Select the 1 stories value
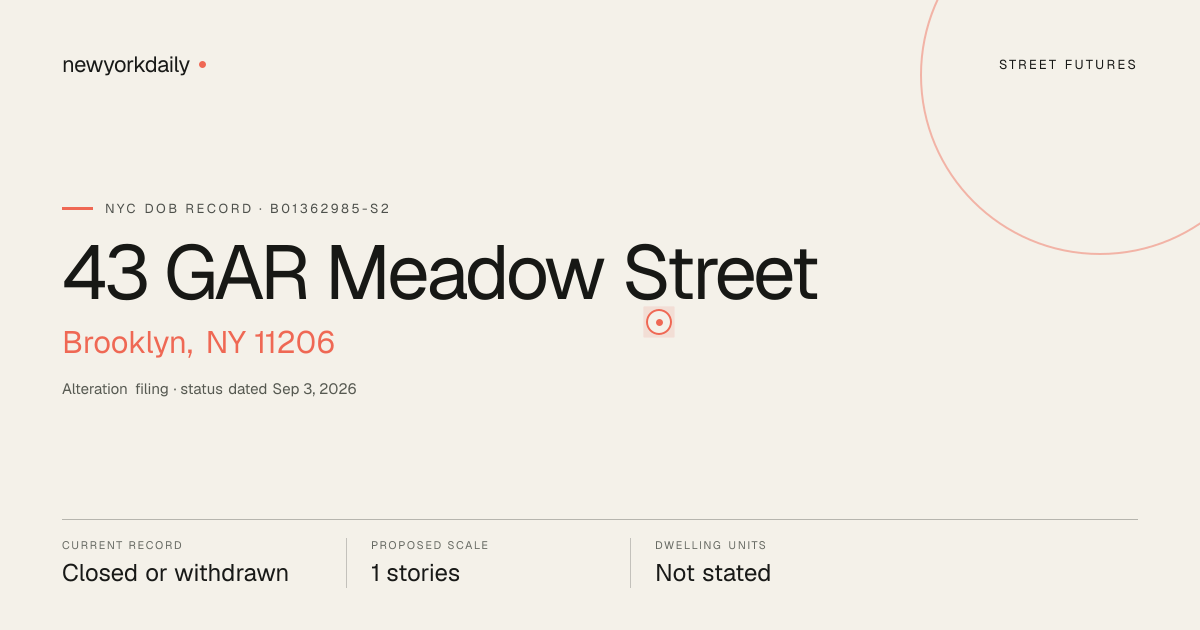The image size is (1200, 630). [415, 573]
